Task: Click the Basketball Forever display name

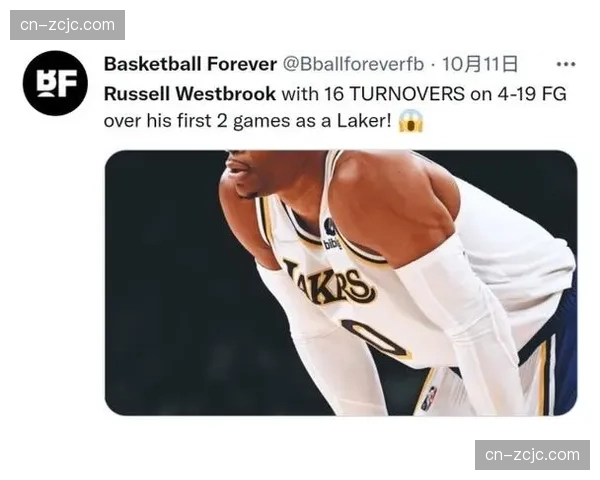Action: coord(190,64)
